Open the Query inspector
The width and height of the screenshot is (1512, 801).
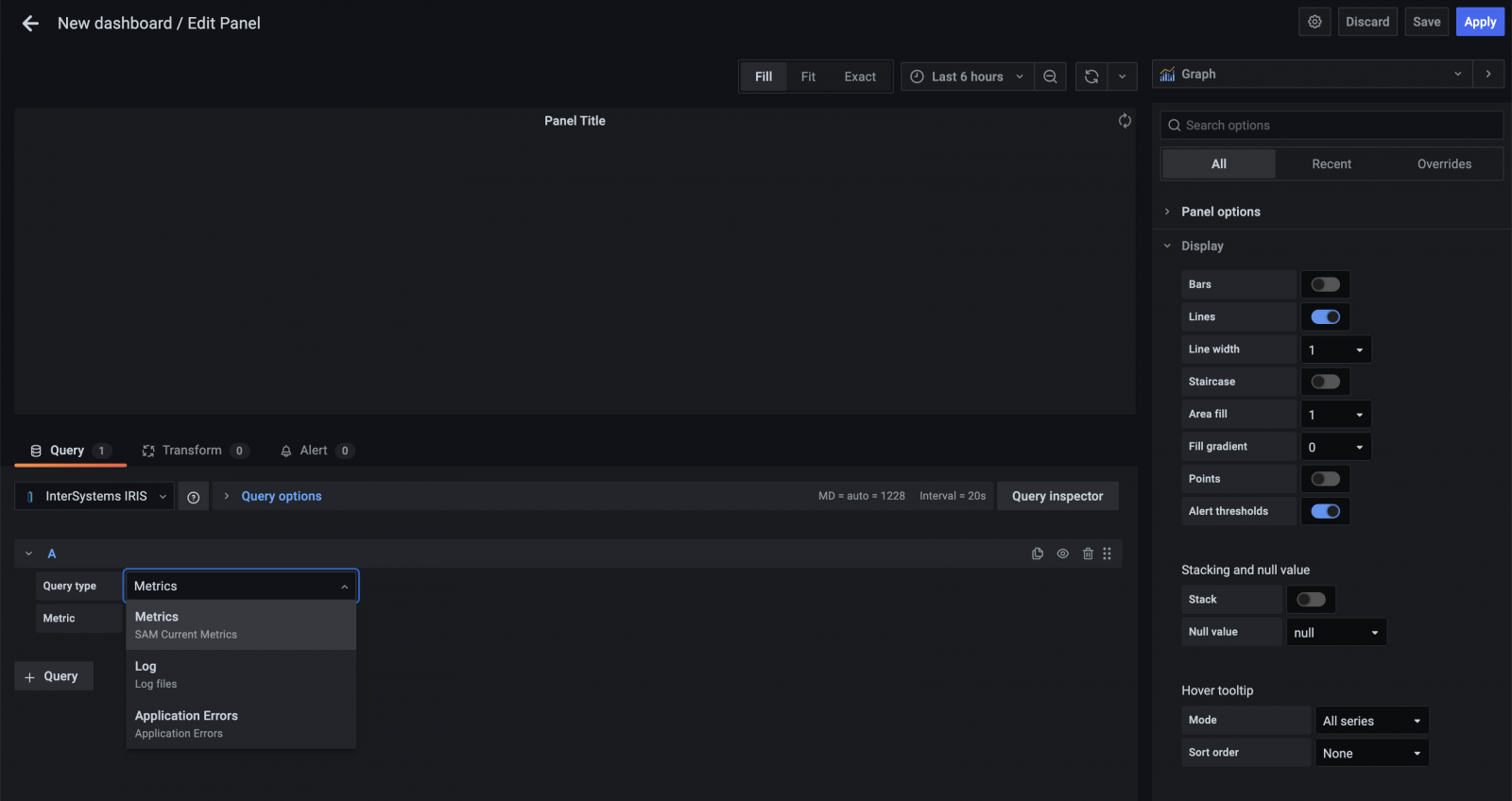[1057, 496]
